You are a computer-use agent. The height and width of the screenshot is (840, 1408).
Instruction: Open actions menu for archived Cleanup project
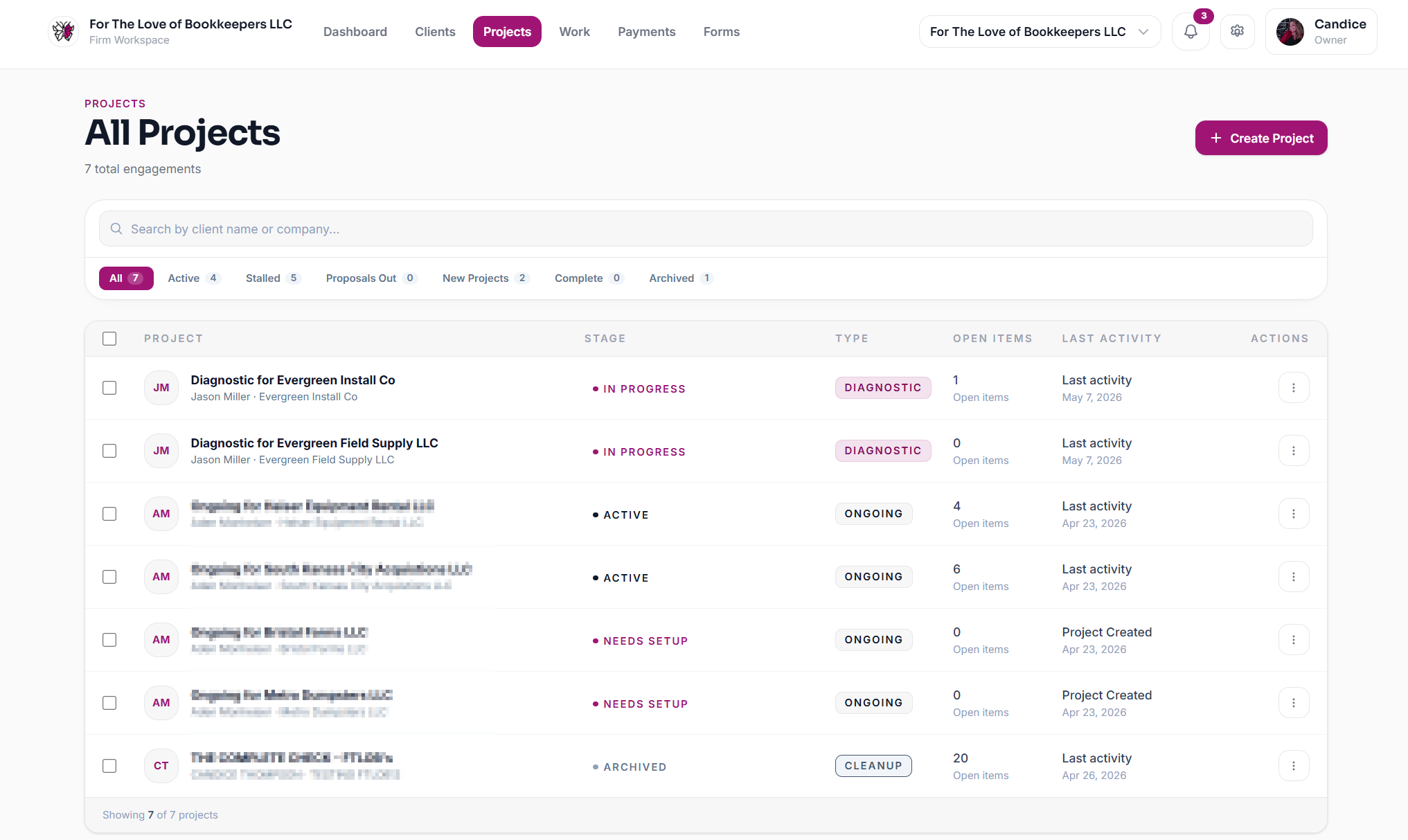coord(1293,766)
